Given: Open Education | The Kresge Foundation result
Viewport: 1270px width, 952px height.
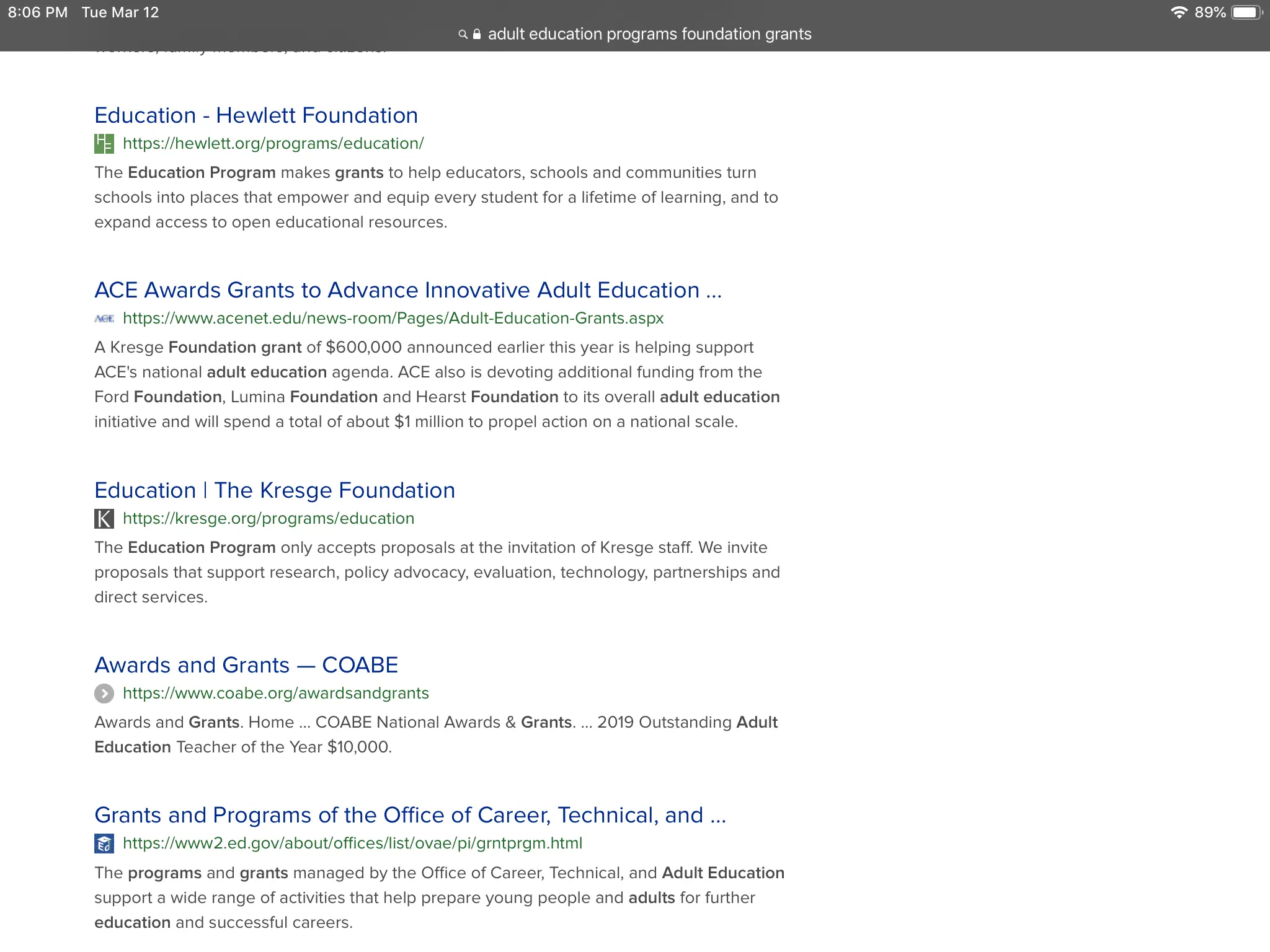Looking at the screenshot, I should coord(275,490).
